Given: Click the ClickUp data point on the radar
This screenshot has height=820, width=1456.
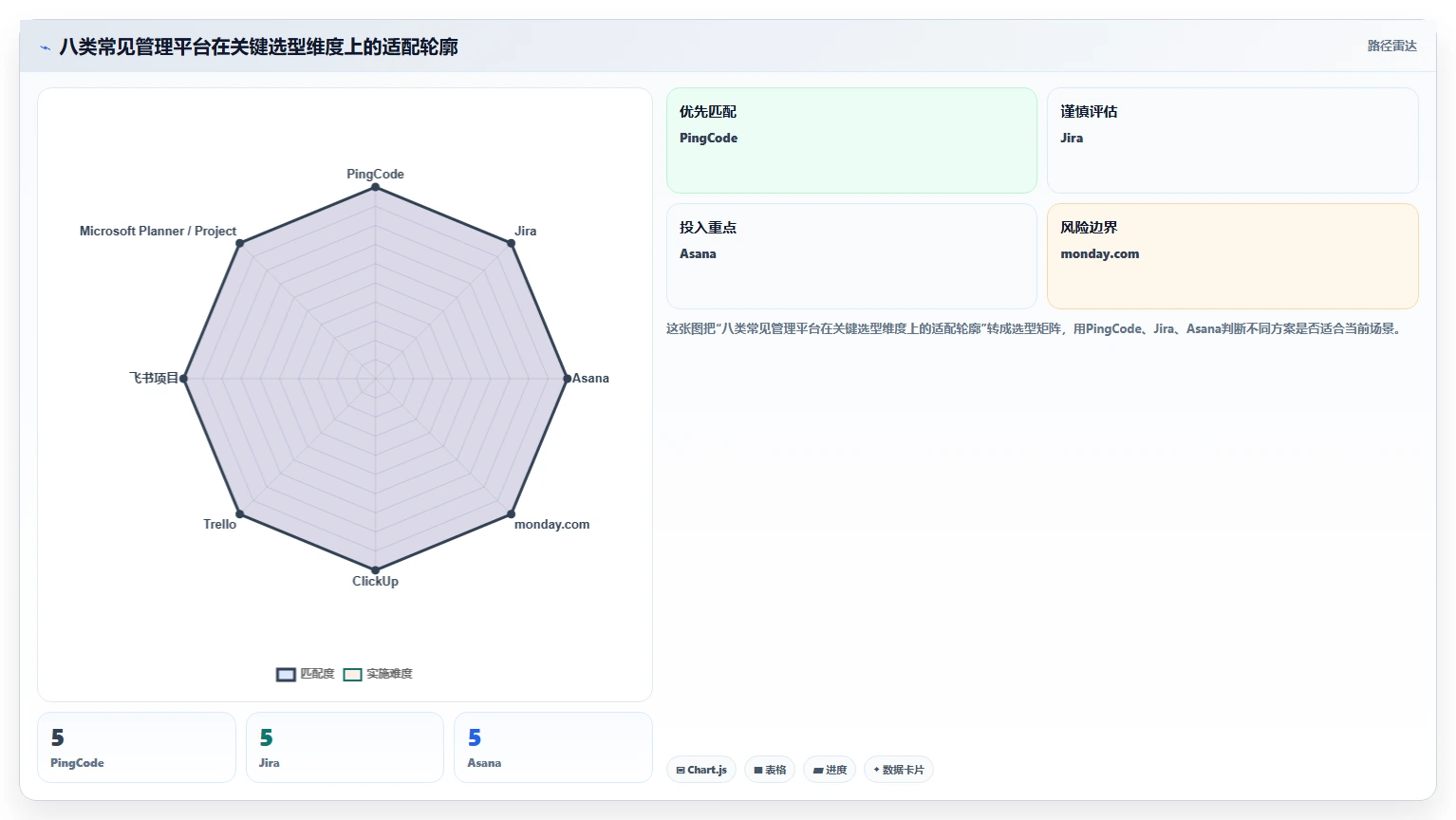Looking at the screenshot, I should tap(375, 570).
